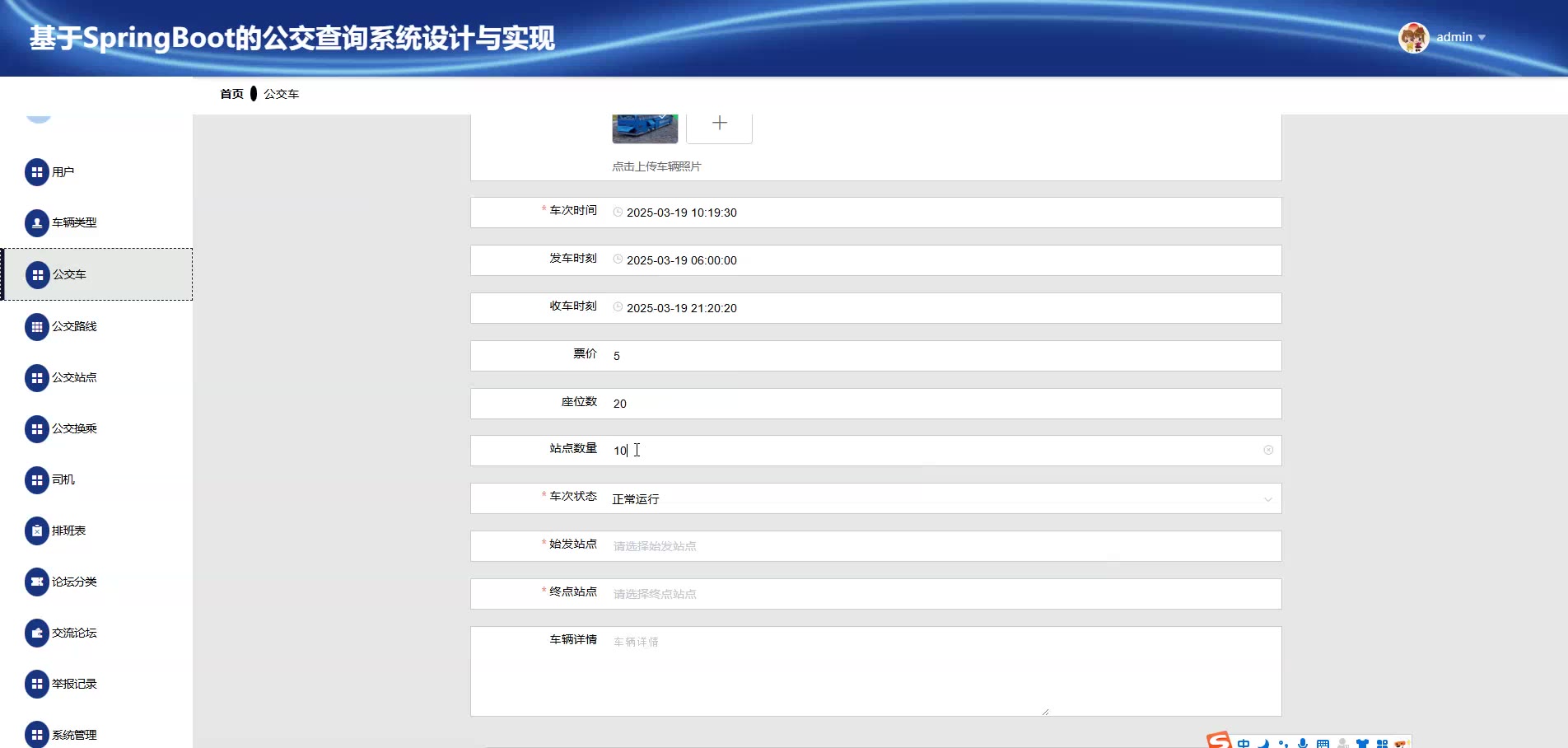
Task: Click the admin avatar picture
Action: click(x=1414, y=37)
